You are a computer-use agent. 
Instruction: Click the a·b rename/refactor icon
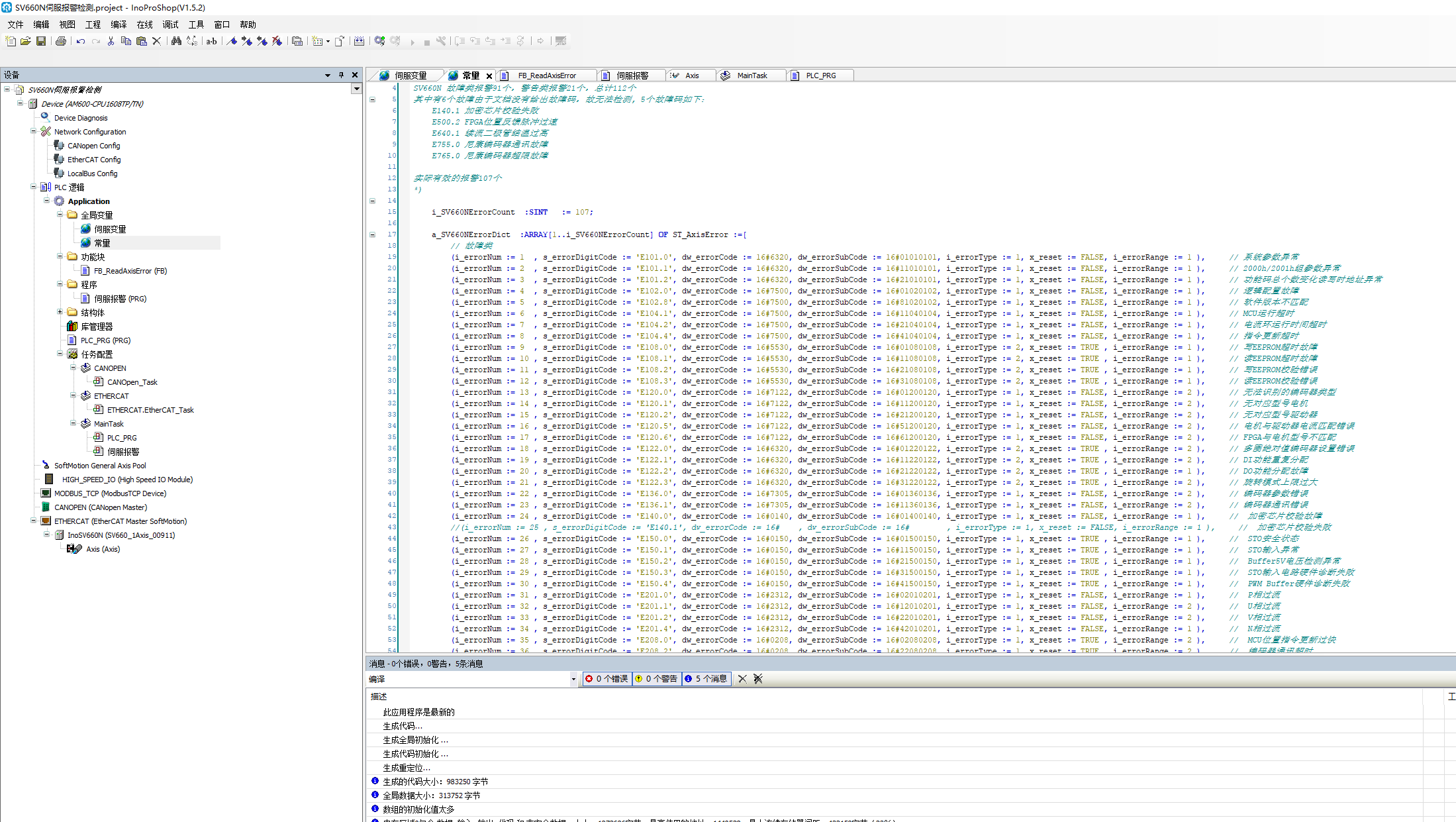point(211,41)
